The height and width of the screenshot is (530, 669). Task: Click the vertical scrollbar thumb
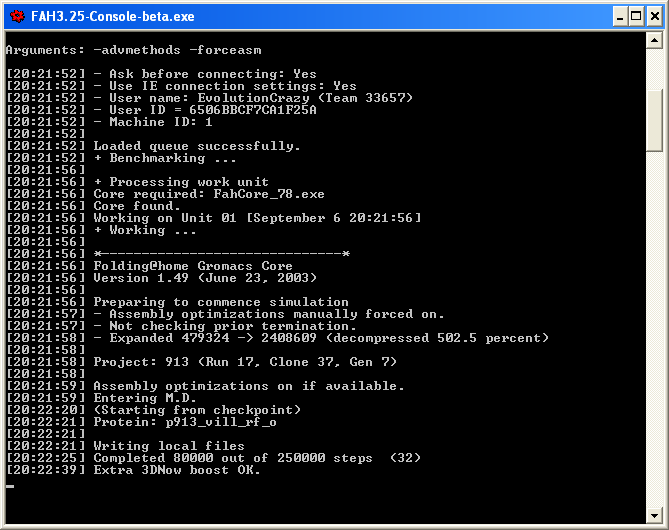[654, 121]
